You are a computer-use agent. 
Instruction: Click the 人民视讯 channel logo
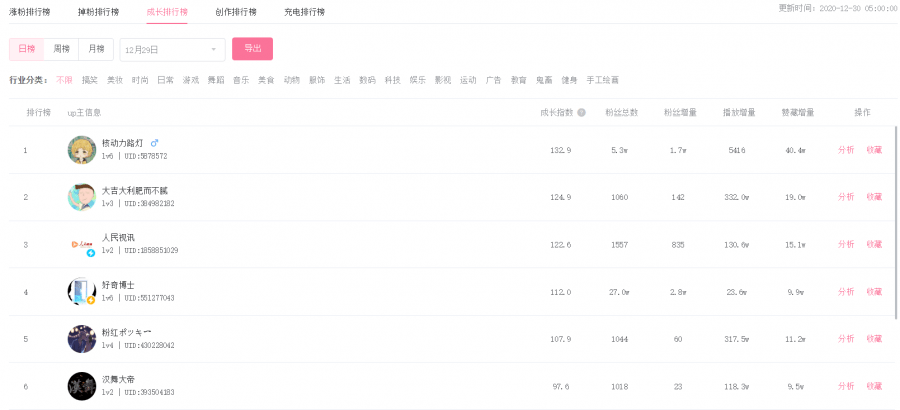pyautogui.click(x=82, y=245)
